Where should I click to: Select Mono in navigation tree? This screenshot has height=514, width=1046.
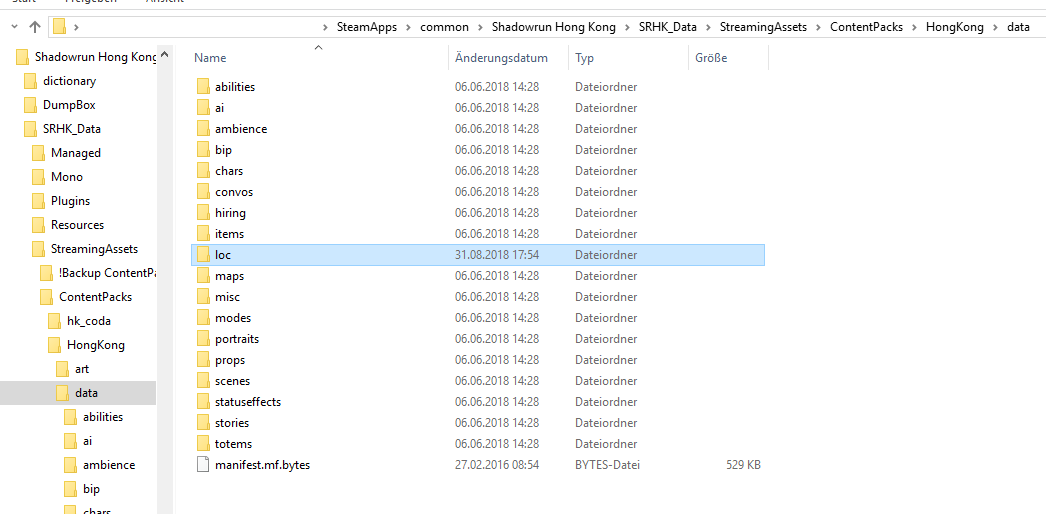point(67,177)
